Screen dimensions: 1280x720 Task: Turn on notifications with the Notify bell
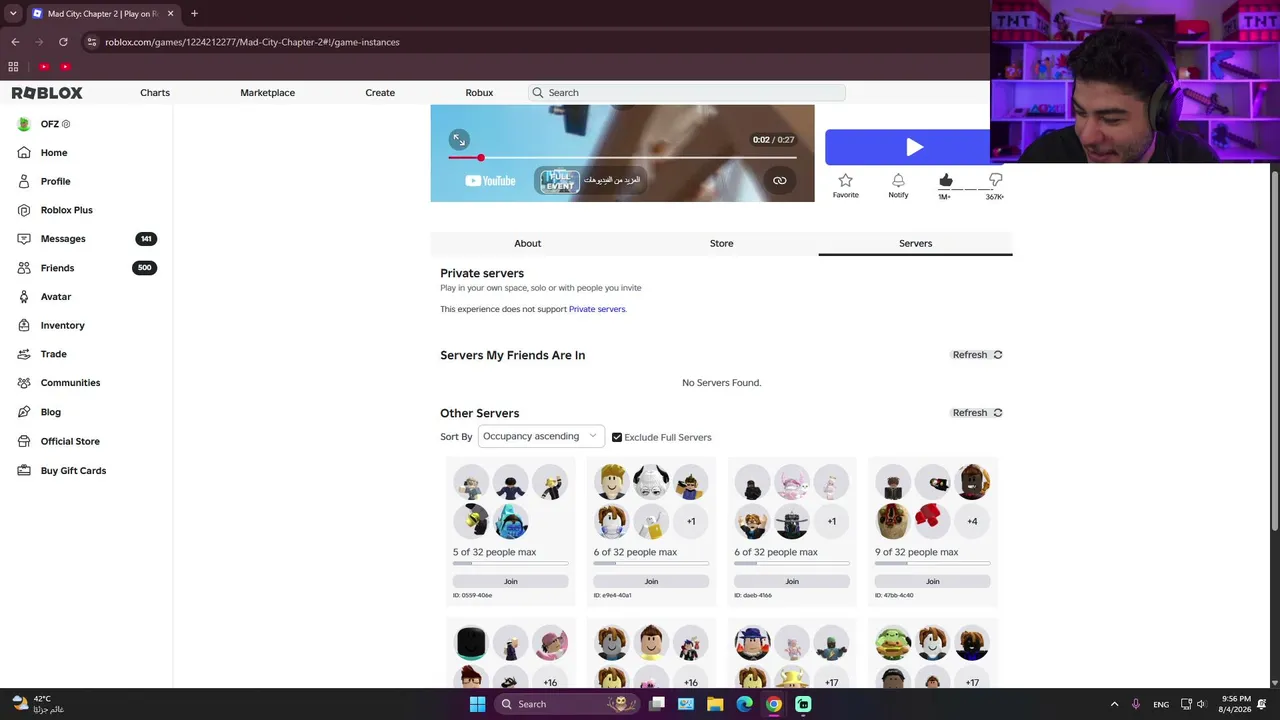click(898, 181)
